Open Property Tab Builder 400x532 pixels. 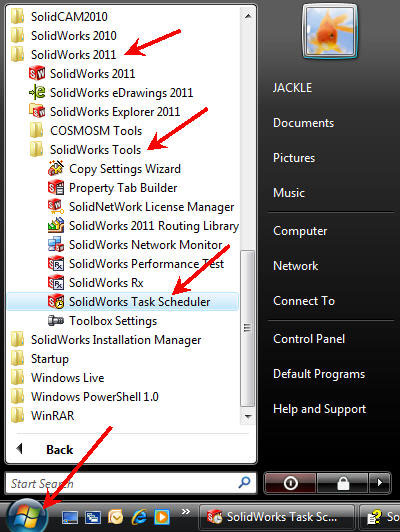point(113,188)
